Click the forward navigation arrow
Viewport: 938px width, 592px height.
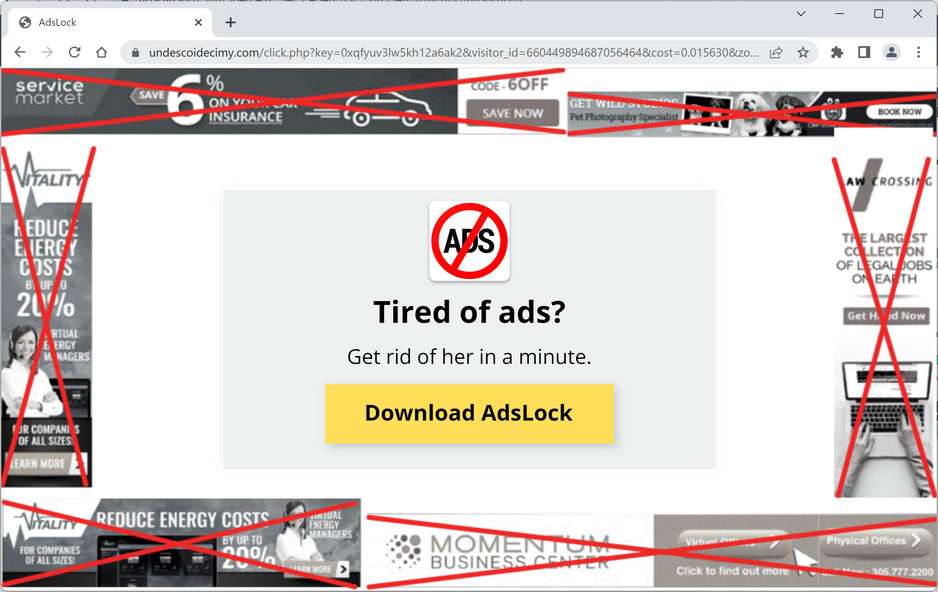[x=47, y=53]
